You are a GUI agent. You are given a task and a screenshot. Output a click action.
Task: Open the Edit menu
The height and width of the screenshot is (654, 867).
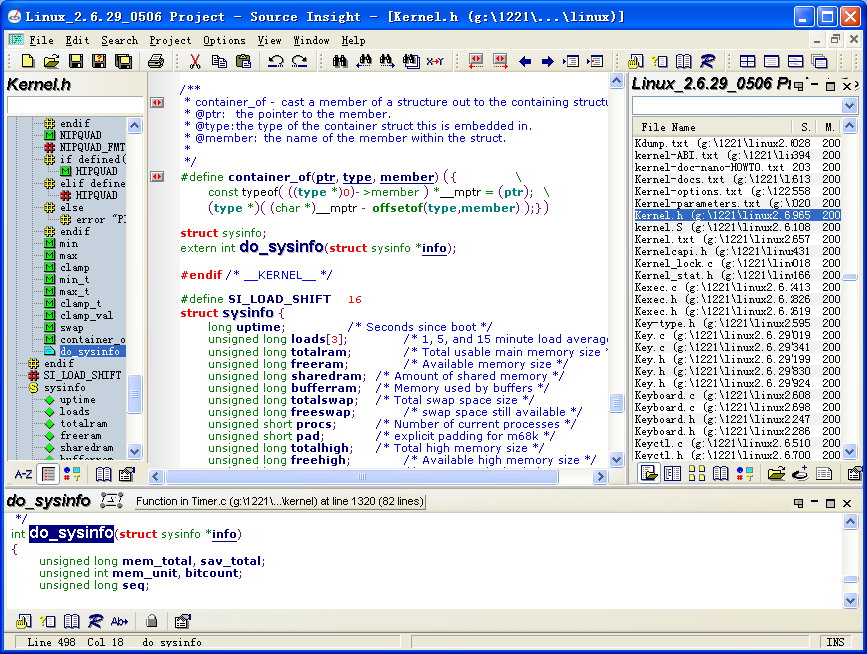pos(77,40)
